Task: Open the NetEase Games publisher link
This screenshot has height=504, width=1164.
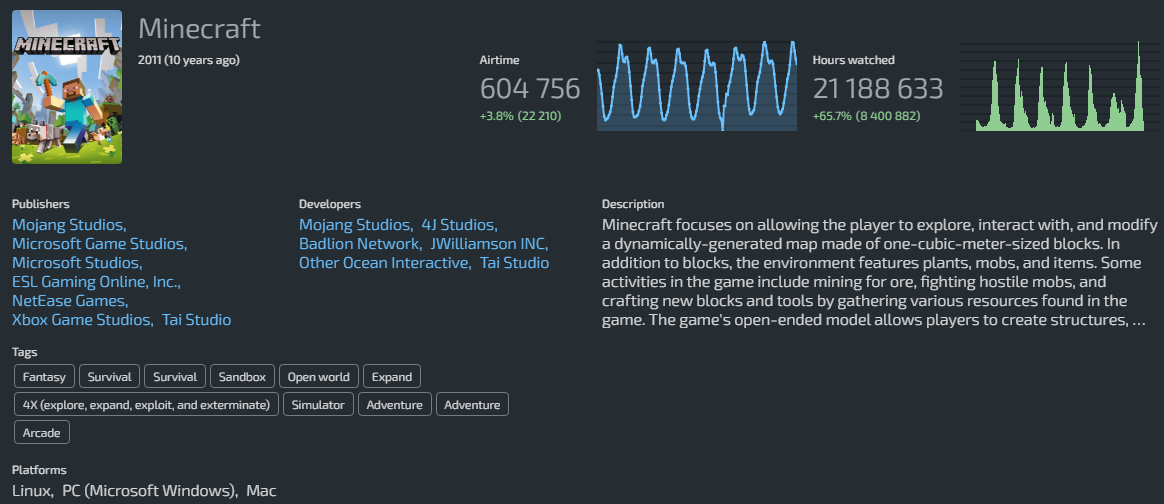Action: [x=70, y=301]
